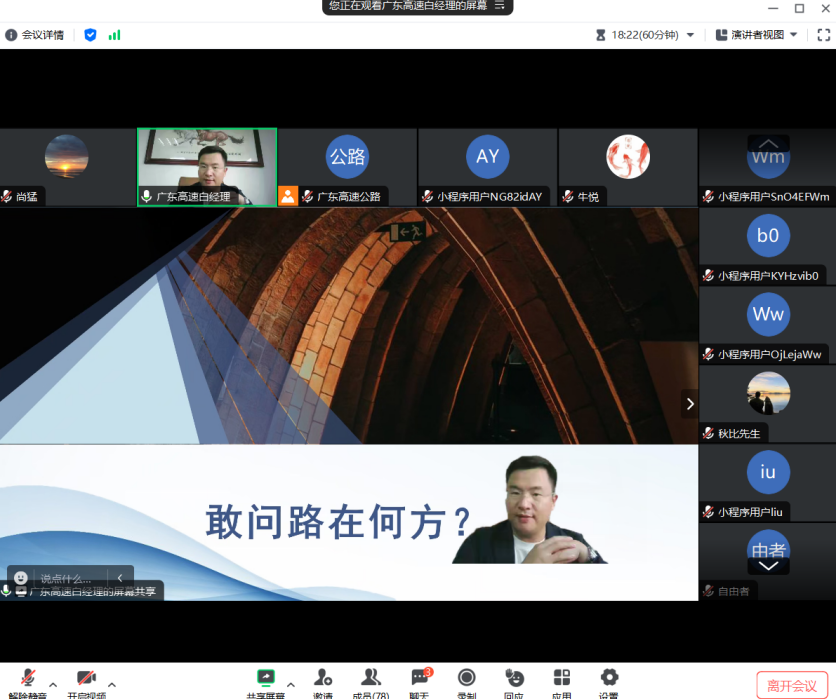This screenshot has height=699, width=836.
Task: Open the 聊天 chat panel
Action: 419,682
